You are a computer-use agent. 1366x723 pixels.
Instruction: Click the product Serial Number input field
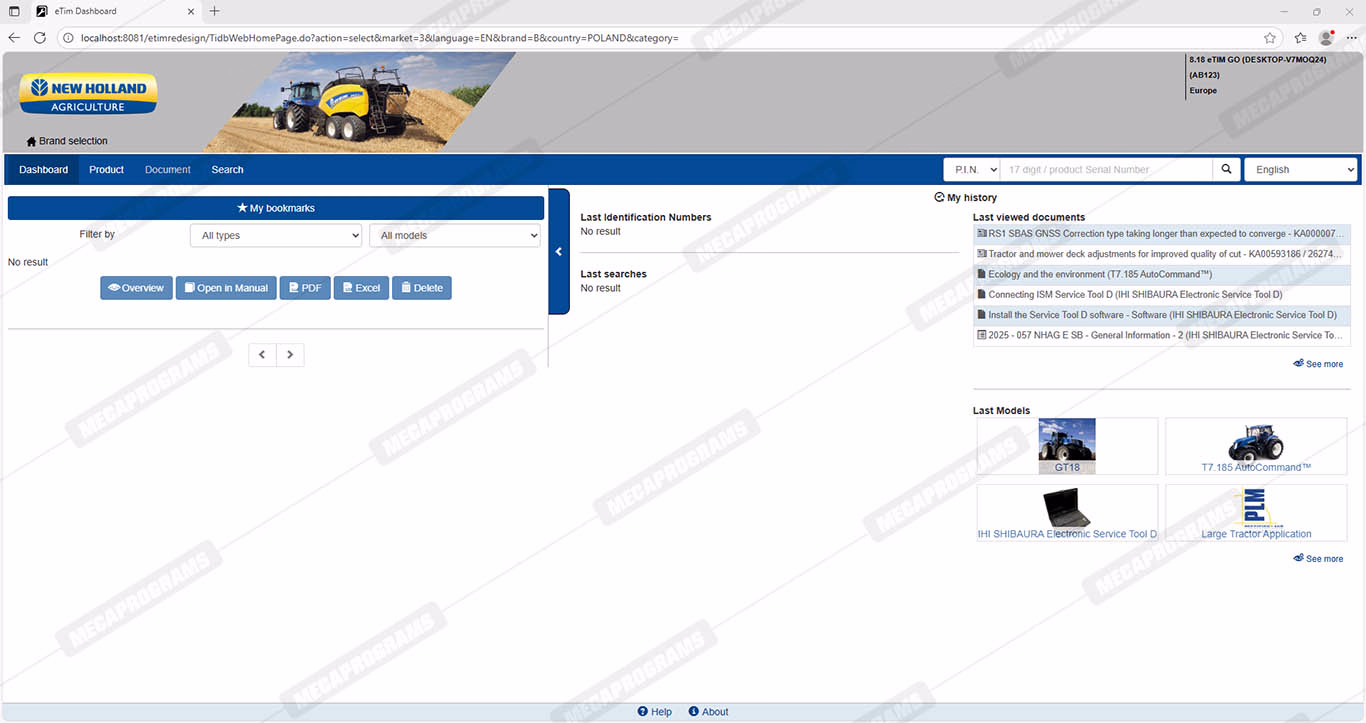pos(1106,170)
